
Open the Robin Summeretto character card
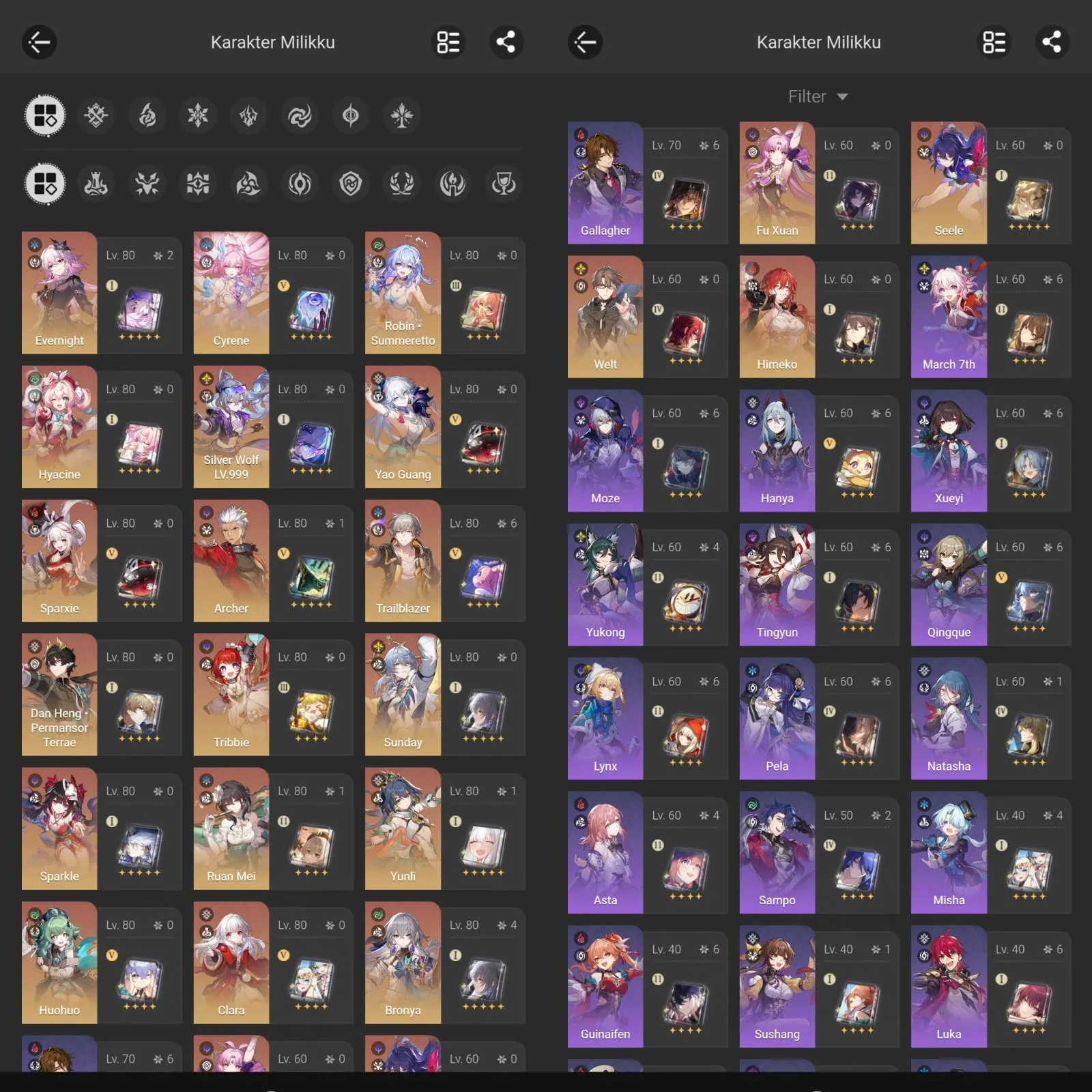pos(445,293)
